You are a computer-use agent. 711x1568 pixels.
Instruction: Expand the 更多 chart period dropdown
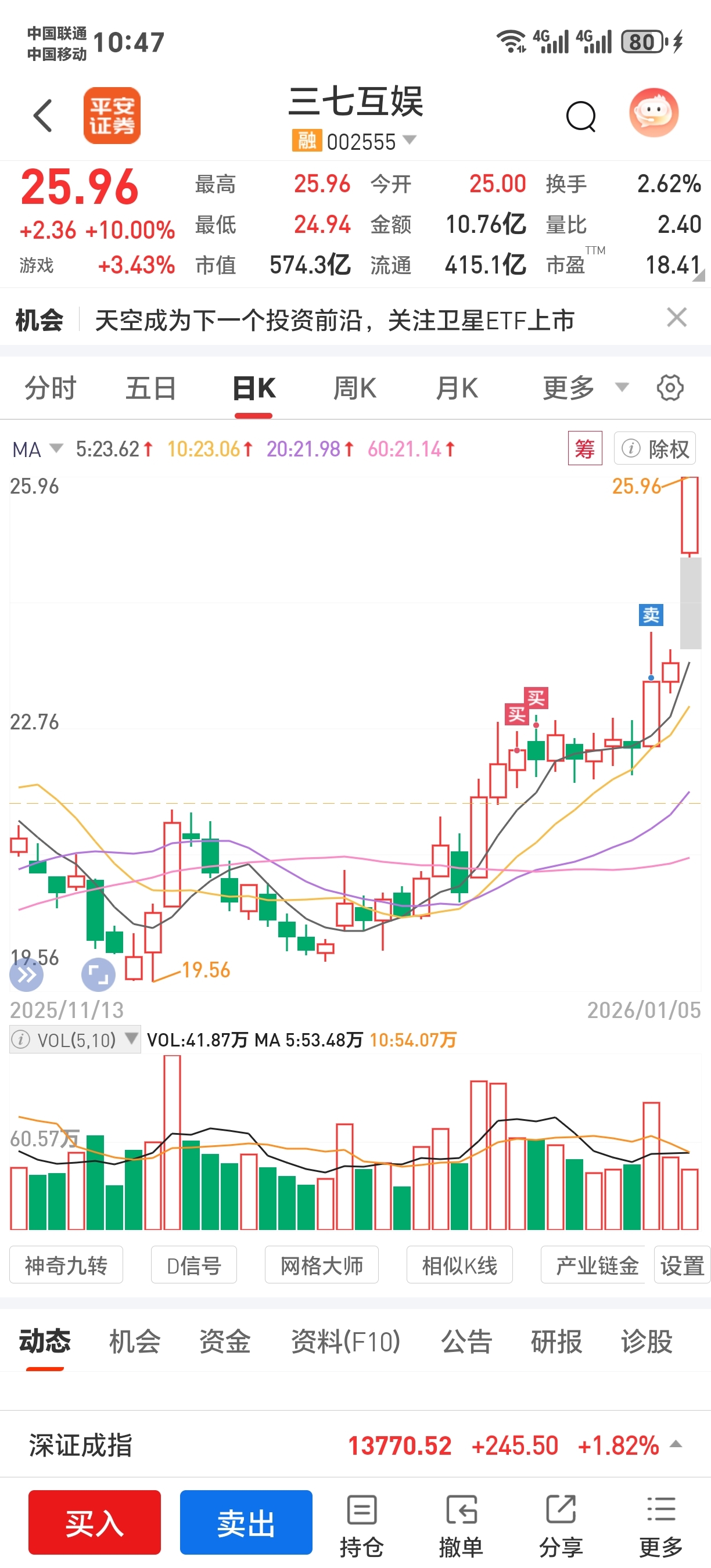pos(585,388)
